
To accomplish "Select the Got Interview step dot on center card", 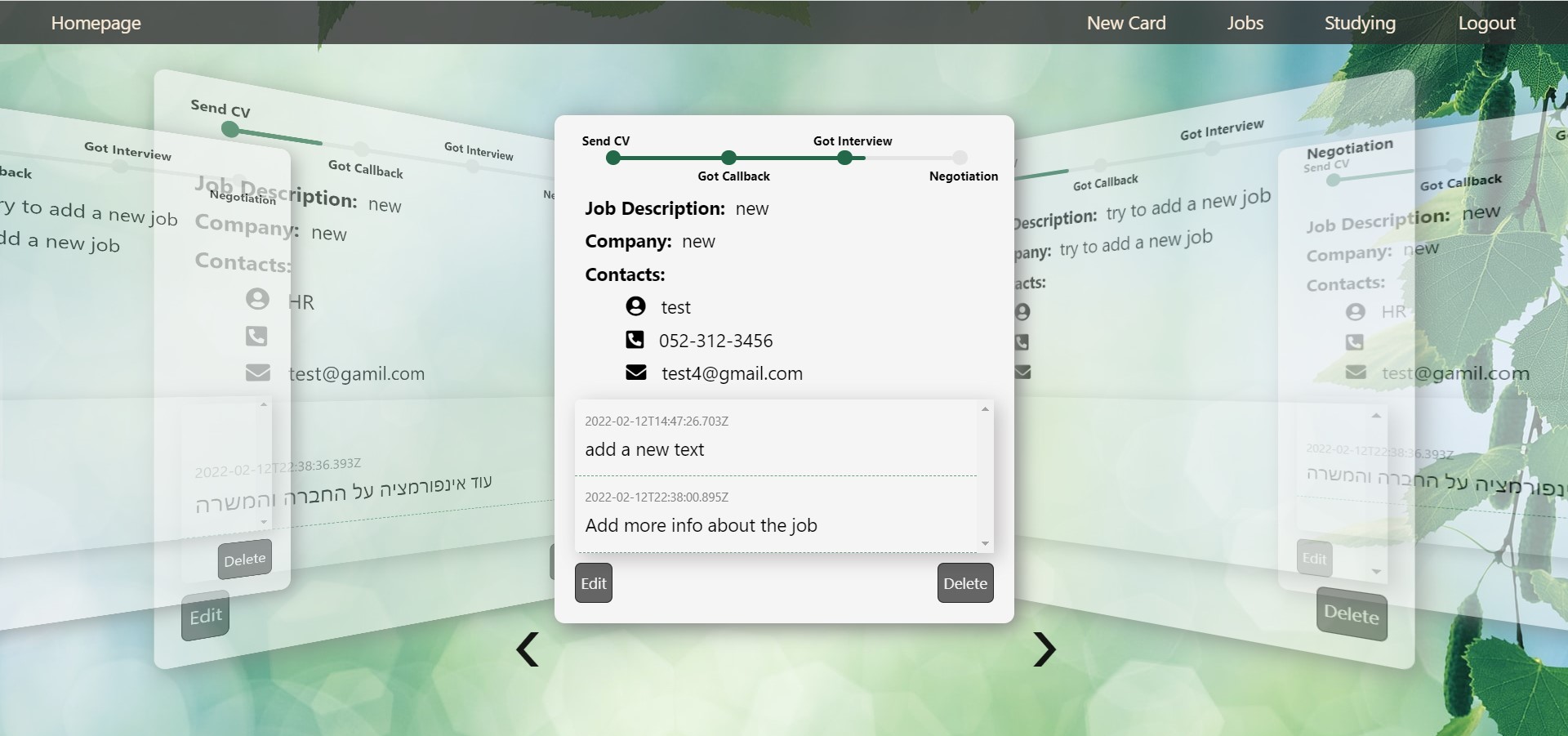I will 845,158.
